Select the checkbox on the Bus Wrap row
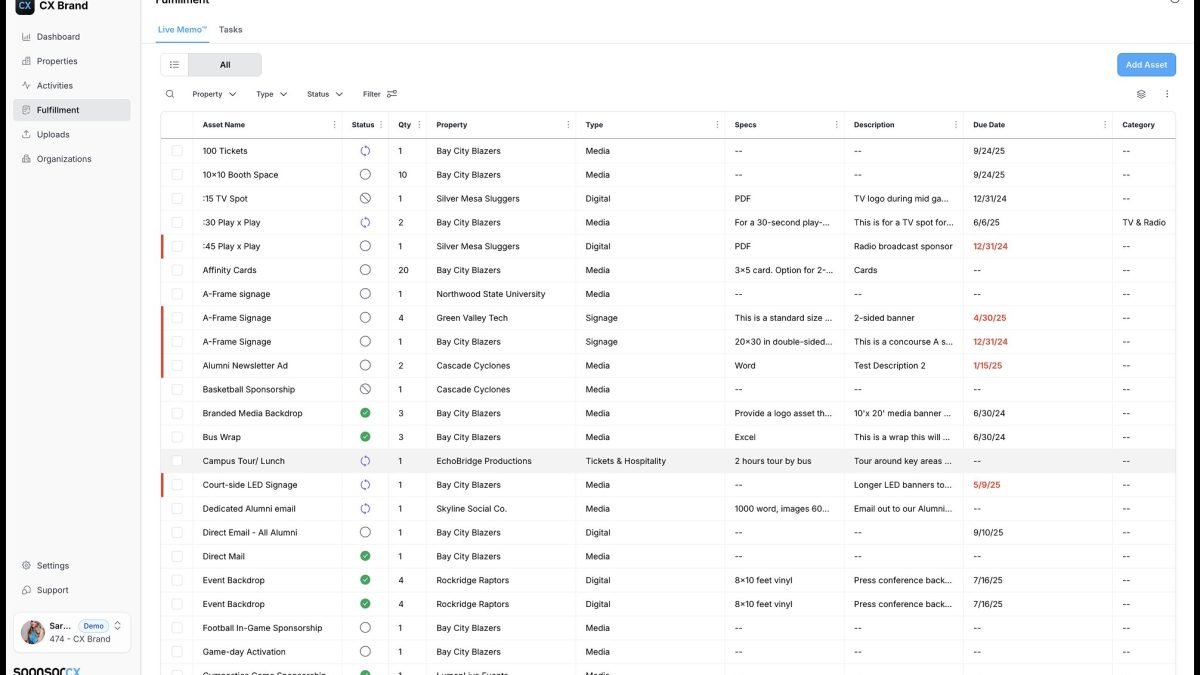The height and width of the screenshot is (675, 1200). (x=177, y=437)
